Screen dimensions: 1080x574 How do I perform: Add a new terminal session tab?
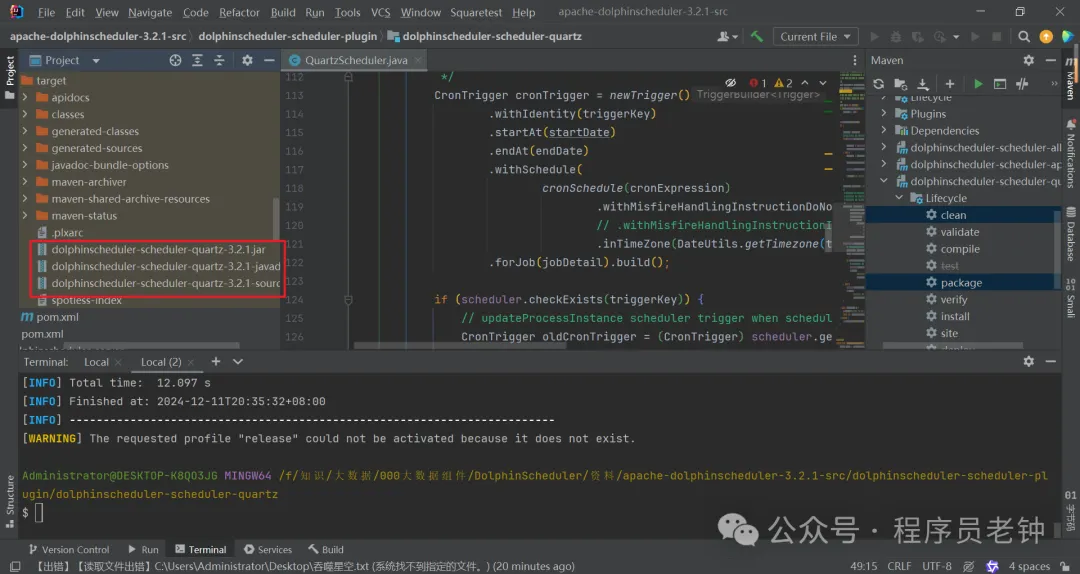coord(216,362)
